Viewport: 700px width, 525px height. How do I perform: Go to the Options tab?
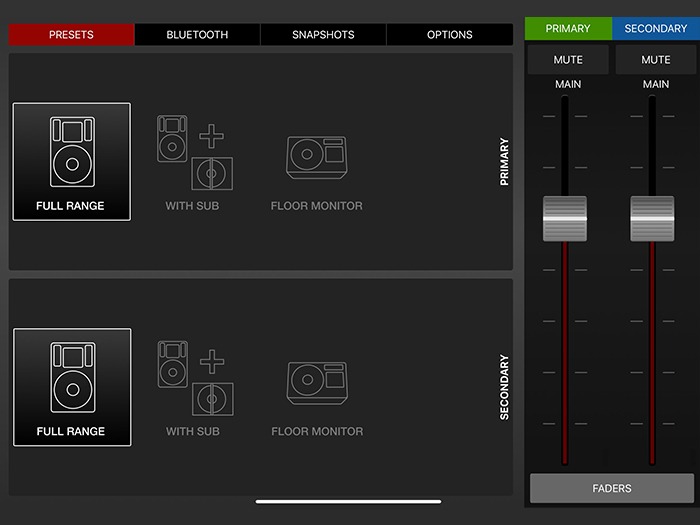tap(450, 34)
